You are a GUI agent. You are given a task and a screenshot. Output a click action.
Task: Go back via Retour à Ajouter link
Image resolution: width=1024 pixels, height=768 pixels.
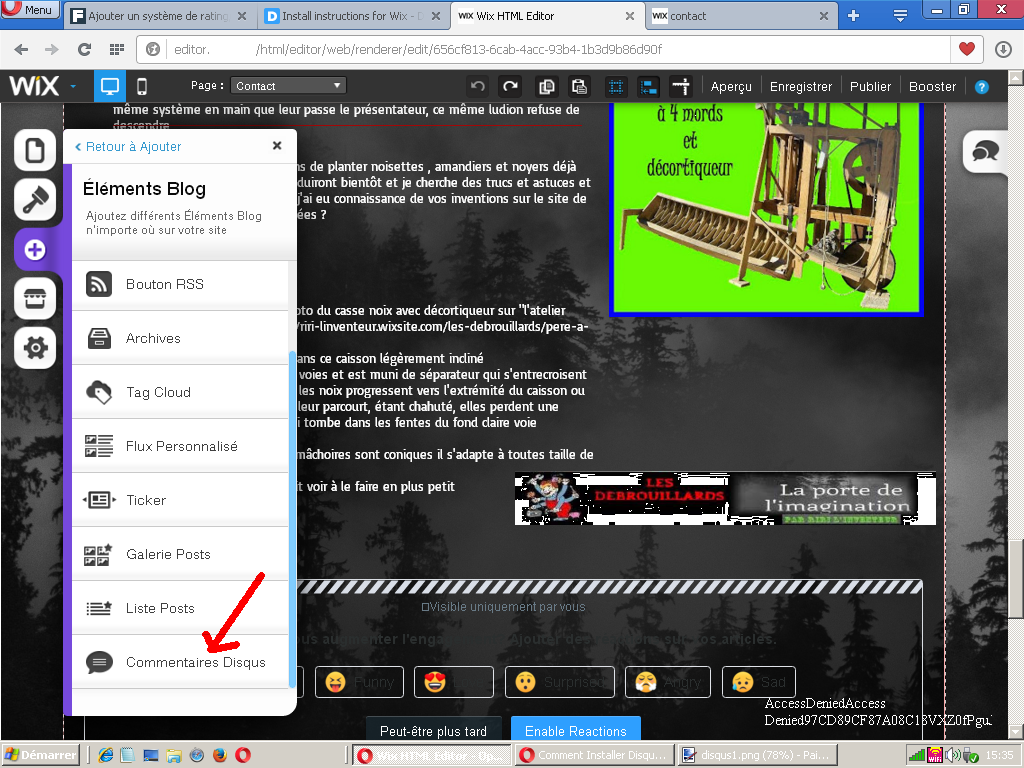click(x=127, y=146)
